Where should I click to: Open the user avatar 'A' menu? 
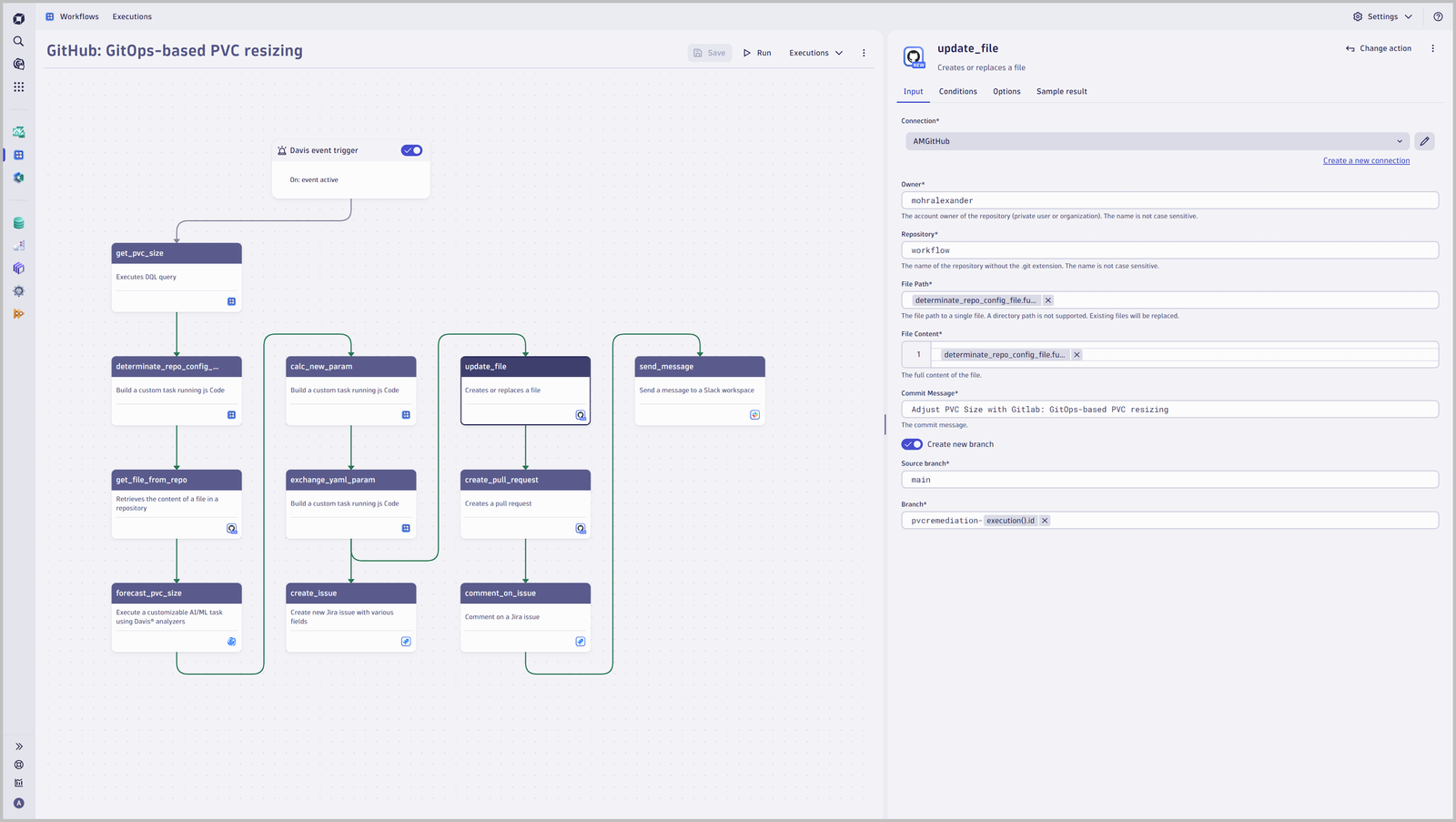point(18,803)
